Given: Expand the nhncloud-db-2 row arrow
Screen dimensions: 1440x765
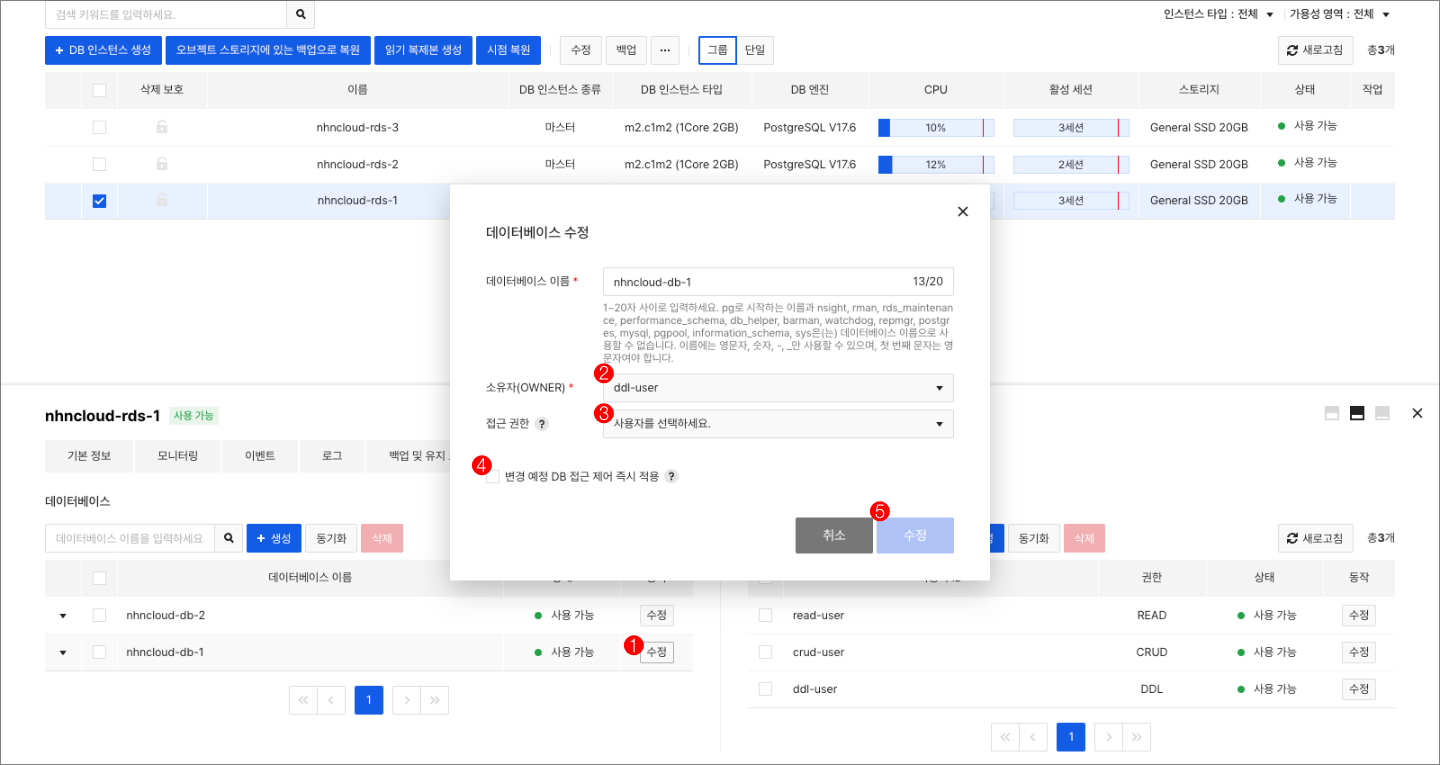Looking at the screenshot, I should click(63, 615).
